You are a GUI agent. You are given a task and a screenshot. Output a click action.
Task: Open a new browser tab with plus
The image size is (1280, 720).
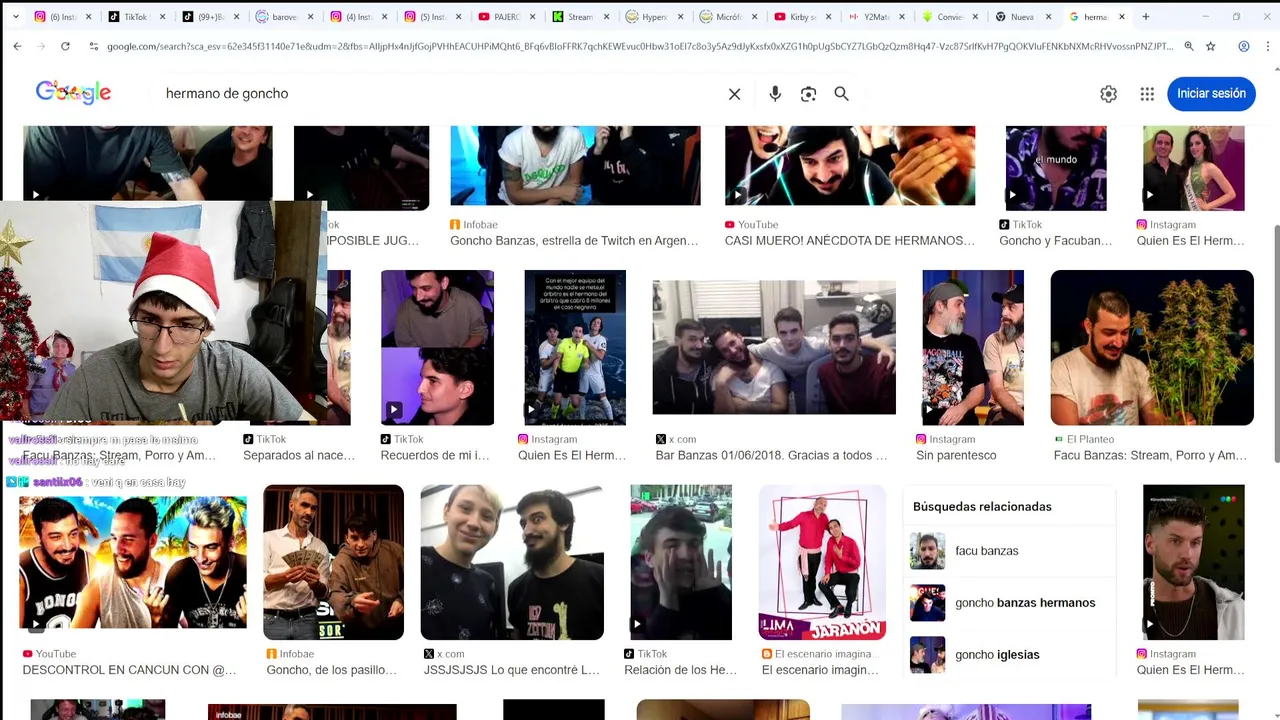pyautogui.click(x=1146, y=17)
